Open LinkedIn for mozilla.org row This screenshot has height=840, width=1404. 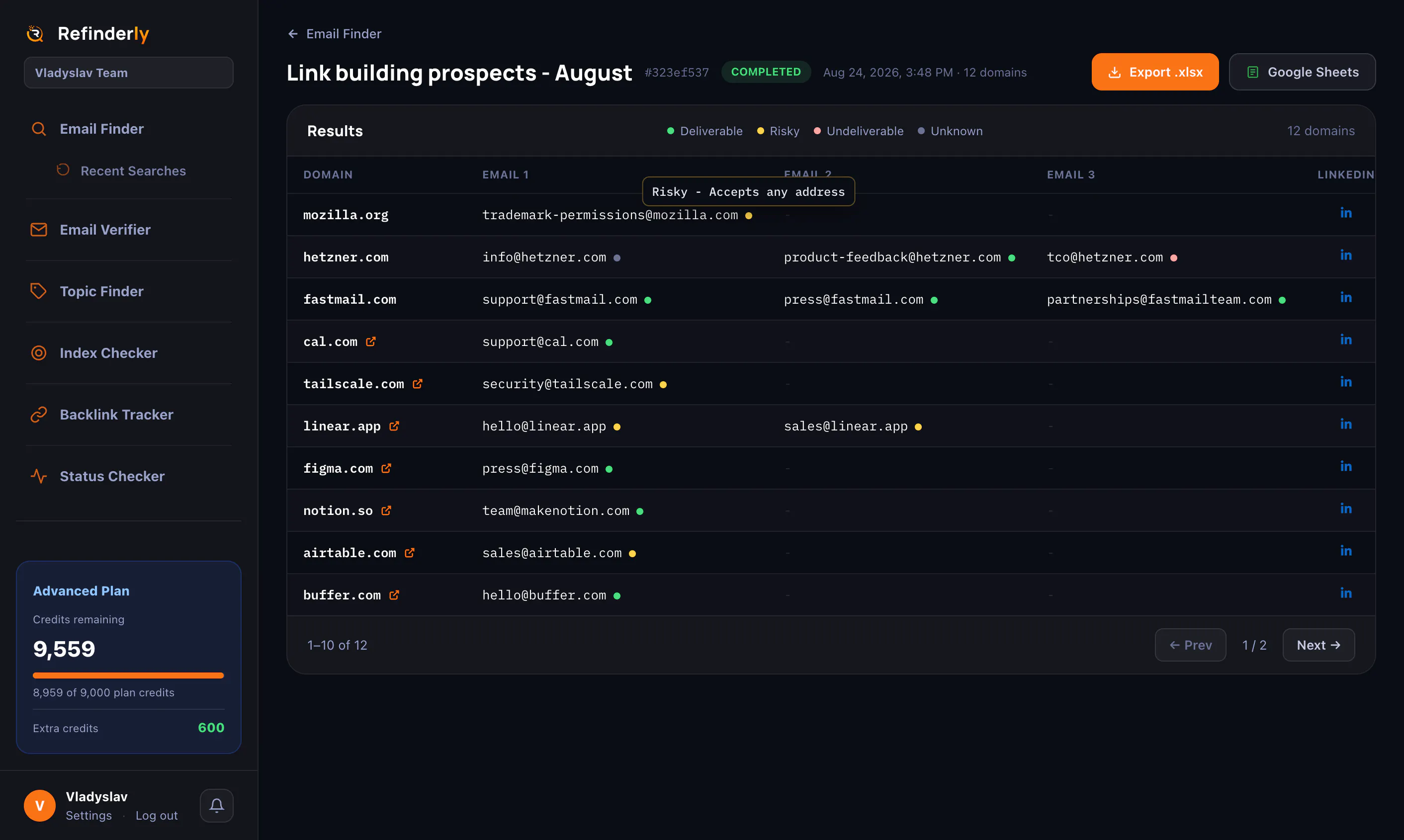pyautogui.click(x=1346, y=213)
